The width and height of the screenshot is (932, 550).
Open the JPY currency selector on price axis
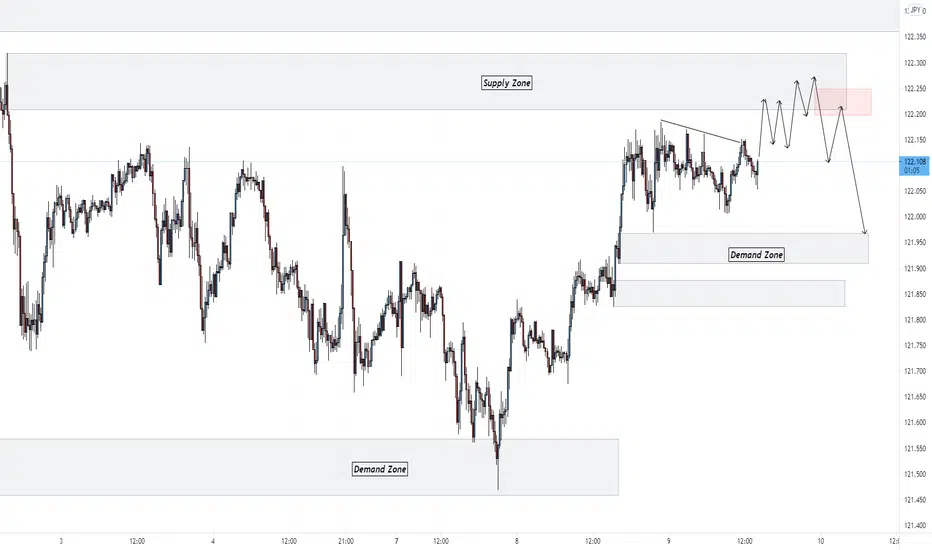(915, 10)
